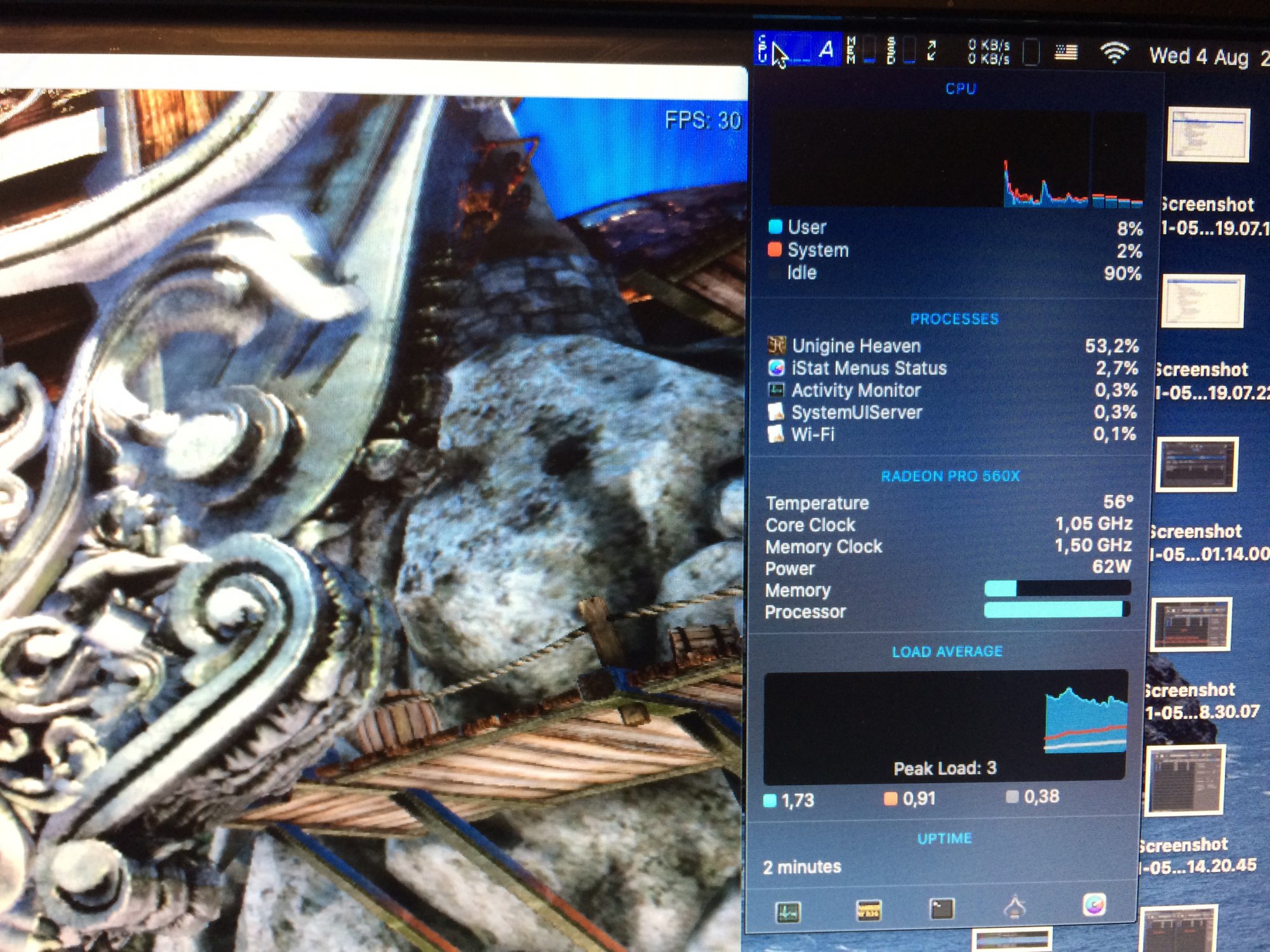This screenshot has height=952, width=1270.
Task: Open Activity Monitor from the bottom shortcut bar
Action: pyautogui.click(x=788, y=912)
